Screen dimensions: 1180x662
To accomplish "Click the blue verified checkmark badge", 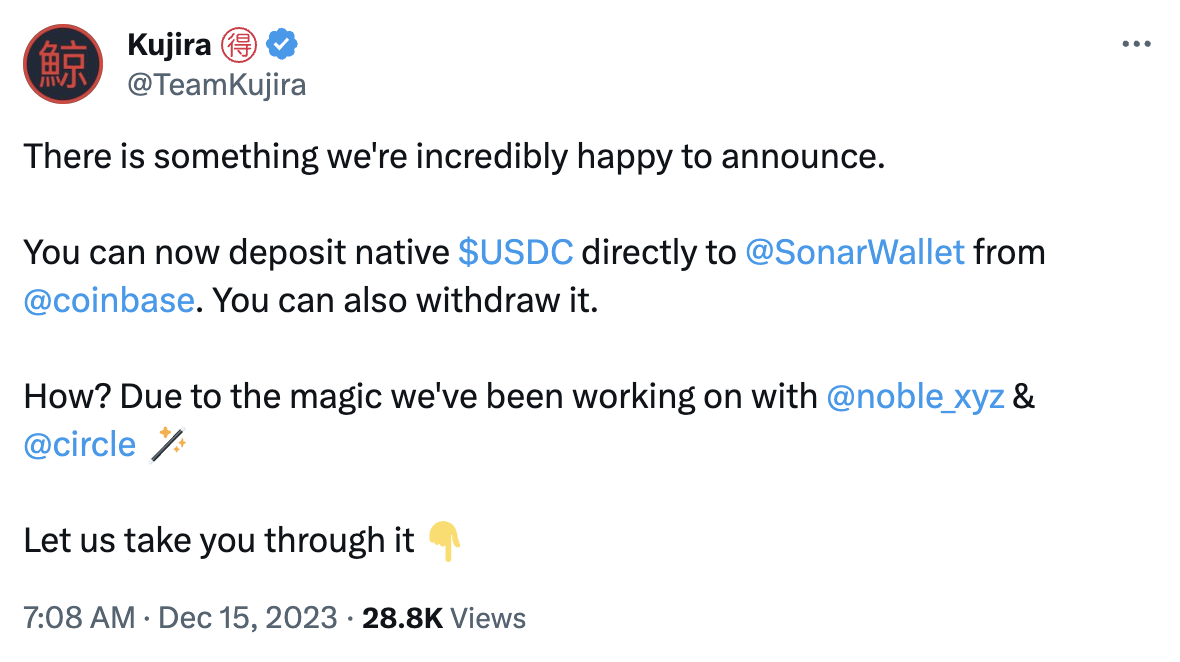I will 280,44.
